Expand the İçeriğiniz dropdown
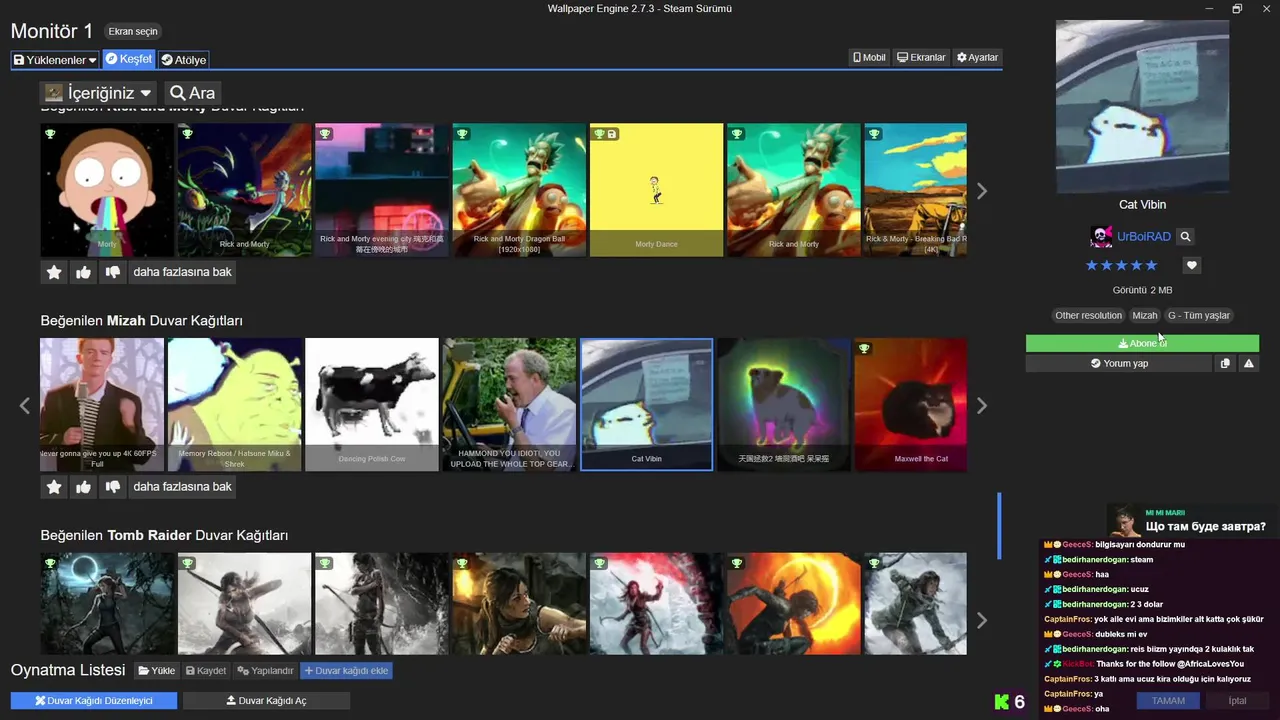 tap(98, 93)
